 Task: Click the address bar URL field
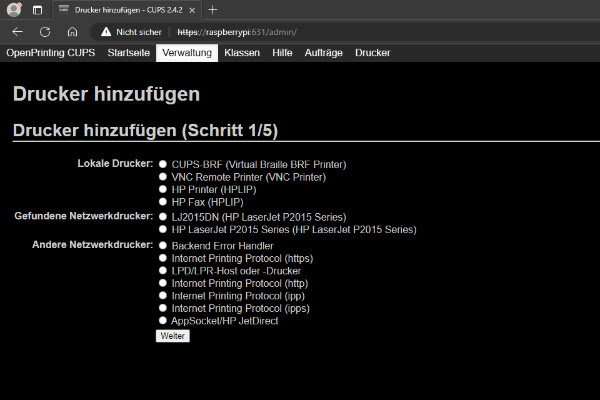[237, 32]
